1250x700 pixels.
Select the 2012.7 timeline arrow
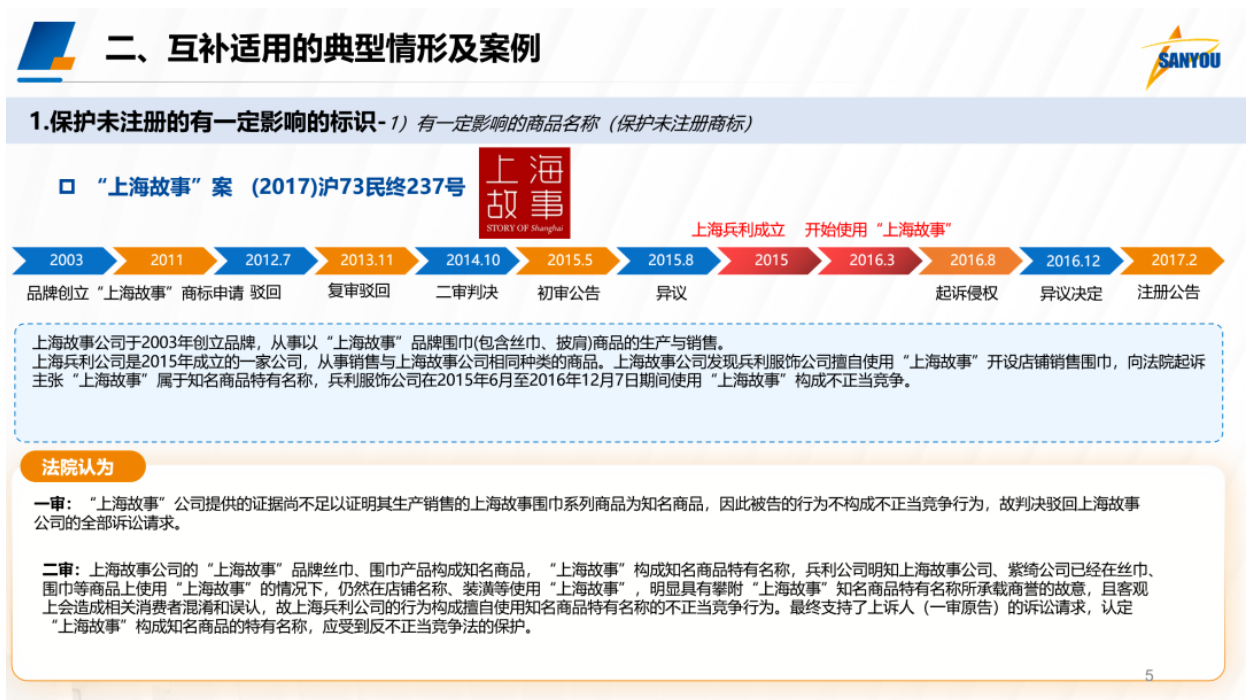coord(267,260)
